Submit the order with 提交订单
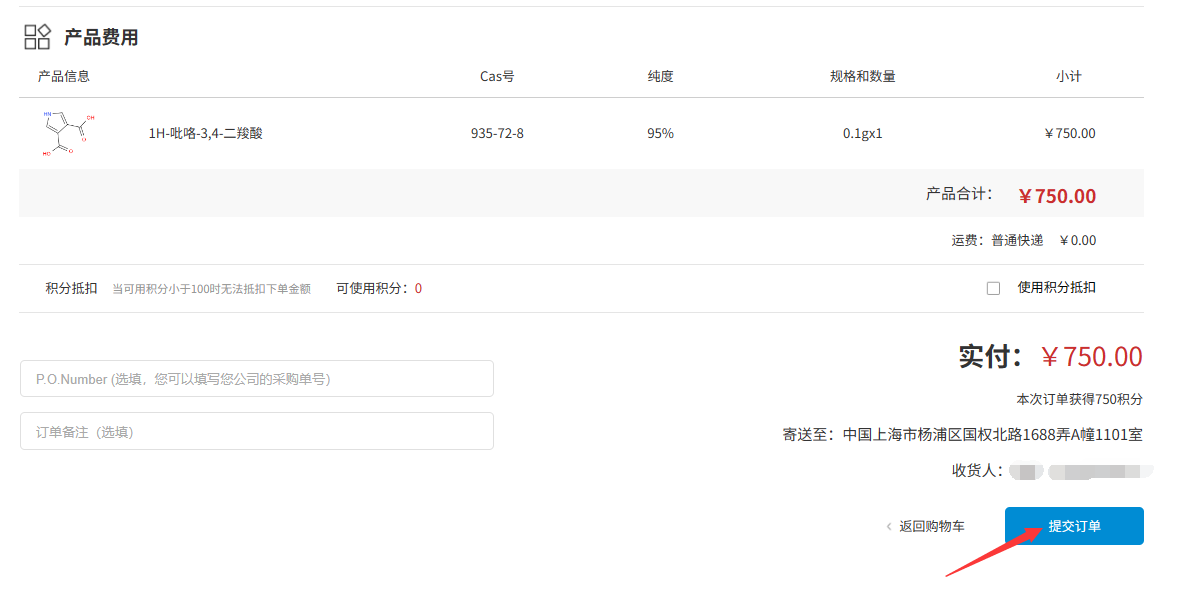 (x=1074, y=526)
